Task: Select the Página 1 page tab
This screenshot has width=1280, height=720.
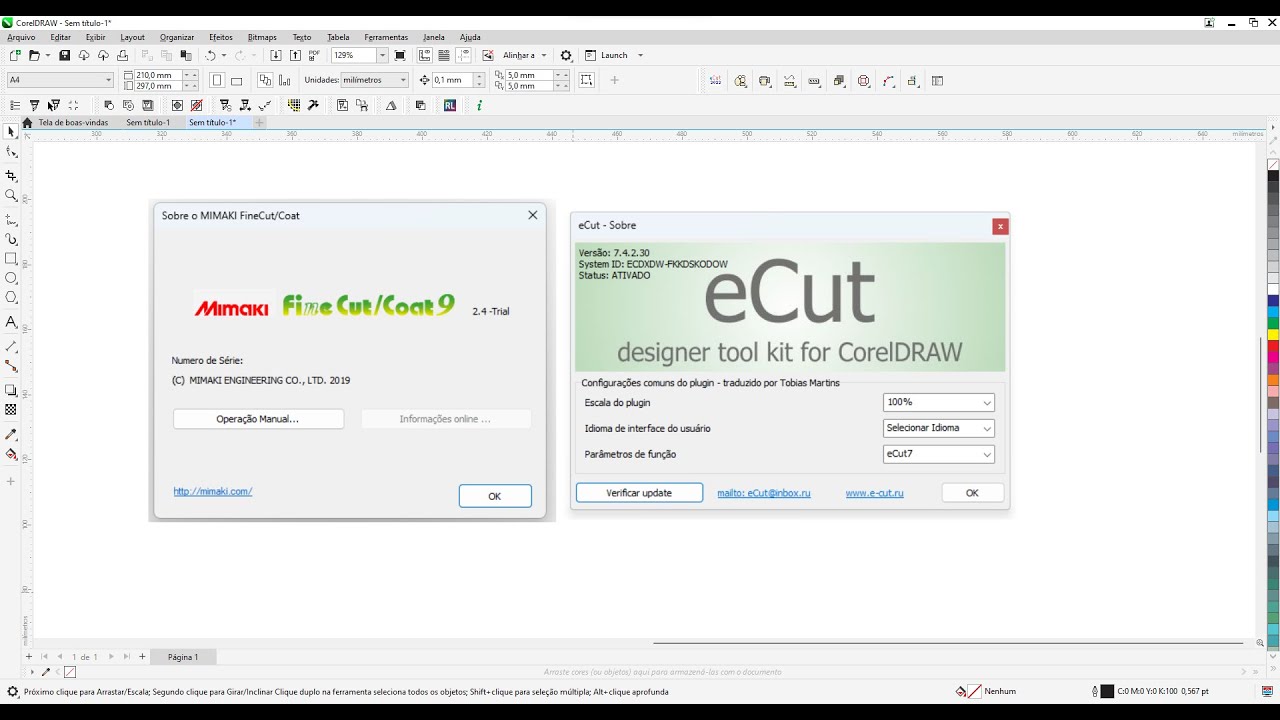Action: [183, 657]
